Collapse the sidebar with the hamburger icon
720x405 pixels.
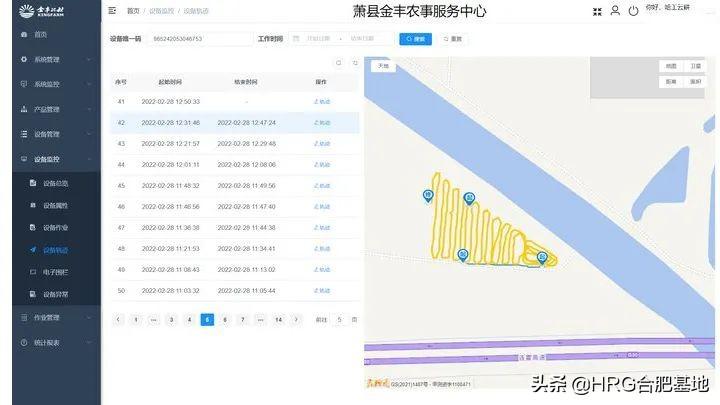point(112,11)
